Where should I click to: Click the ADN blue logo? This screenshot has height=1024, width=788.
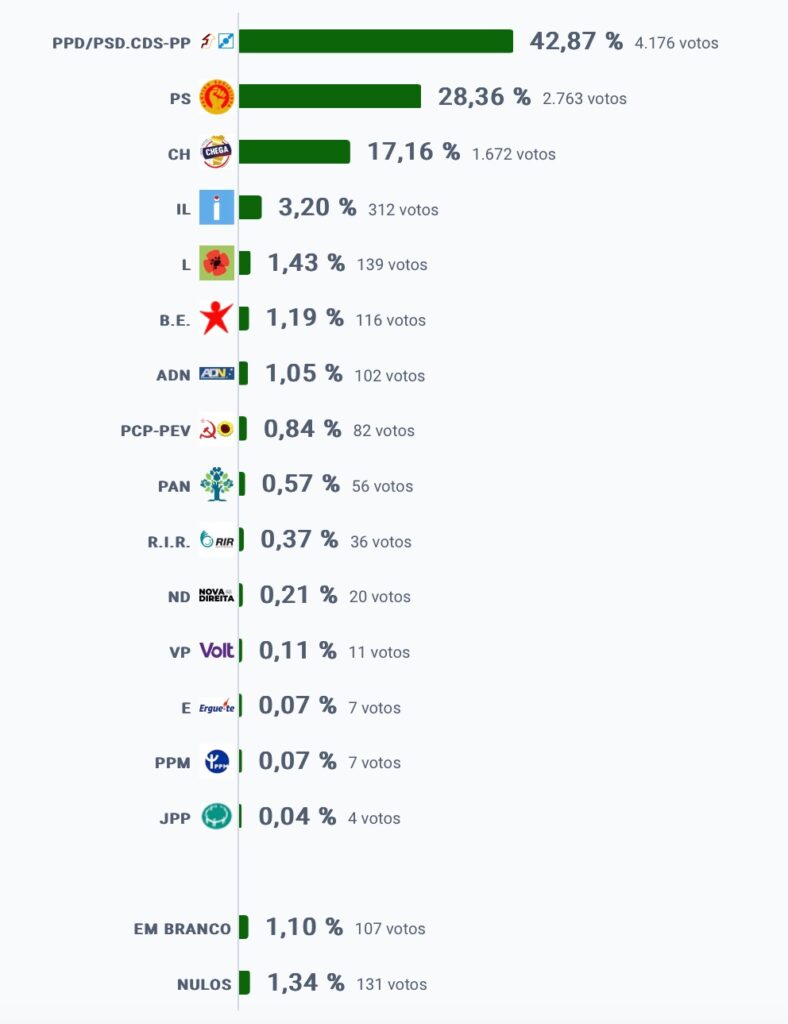point(217,374)
